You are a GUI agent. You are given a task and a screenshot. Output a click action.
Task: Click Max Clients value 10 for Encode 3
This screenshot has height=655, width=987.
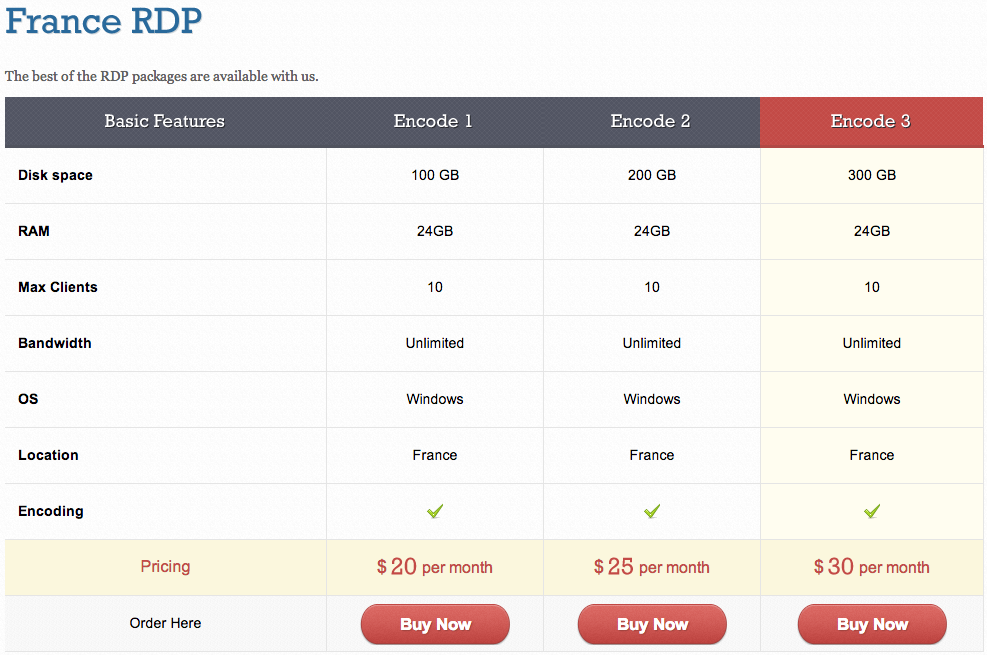(872, 287)
